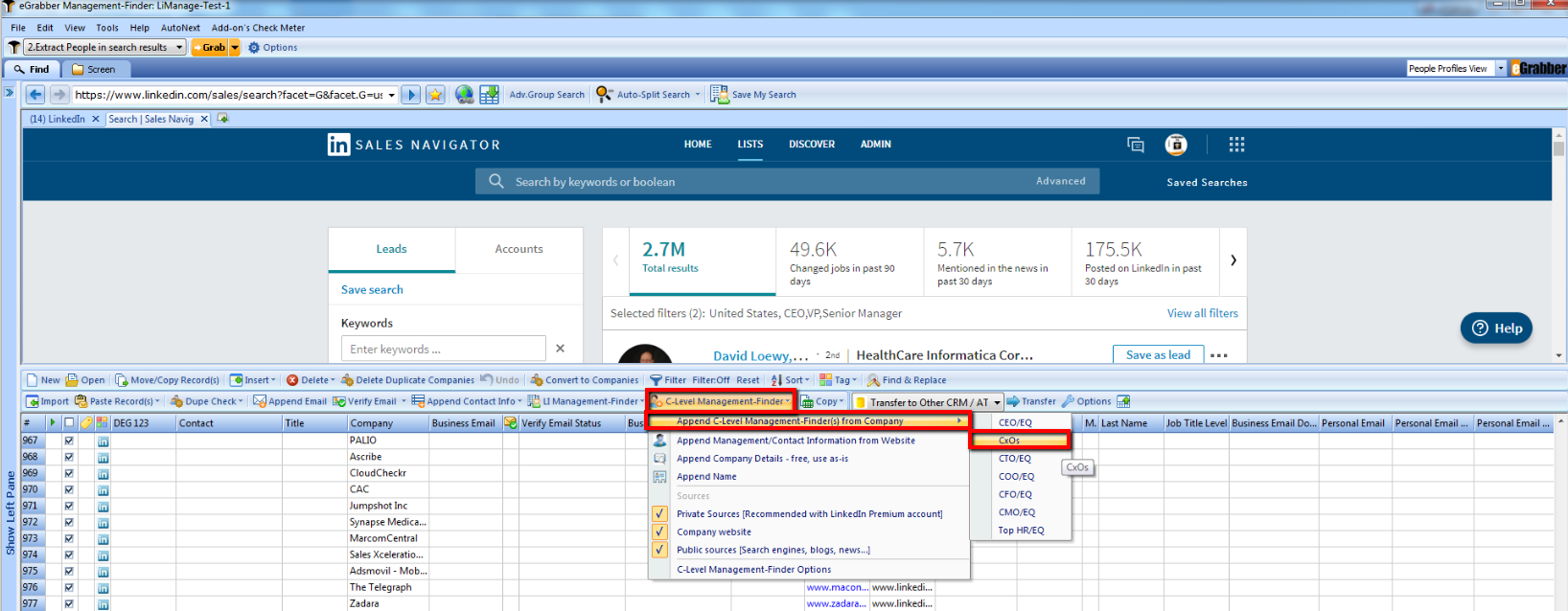Toggle Company website source checkmark
The height and width of the screenshot is (611, 1568).
coord(659,532)
